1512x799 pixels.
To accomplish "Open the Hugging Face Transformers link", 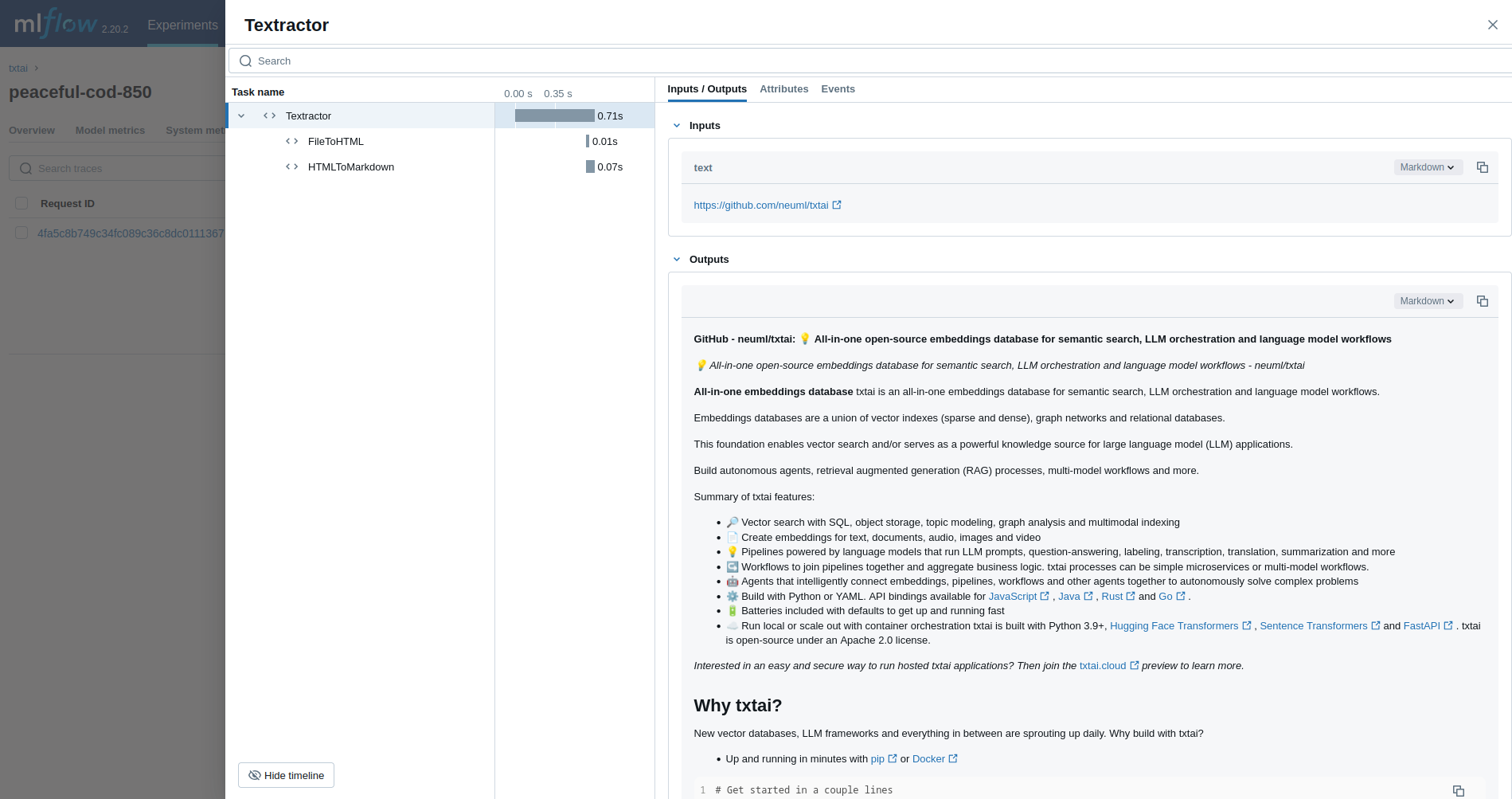I will point(1174,626).
